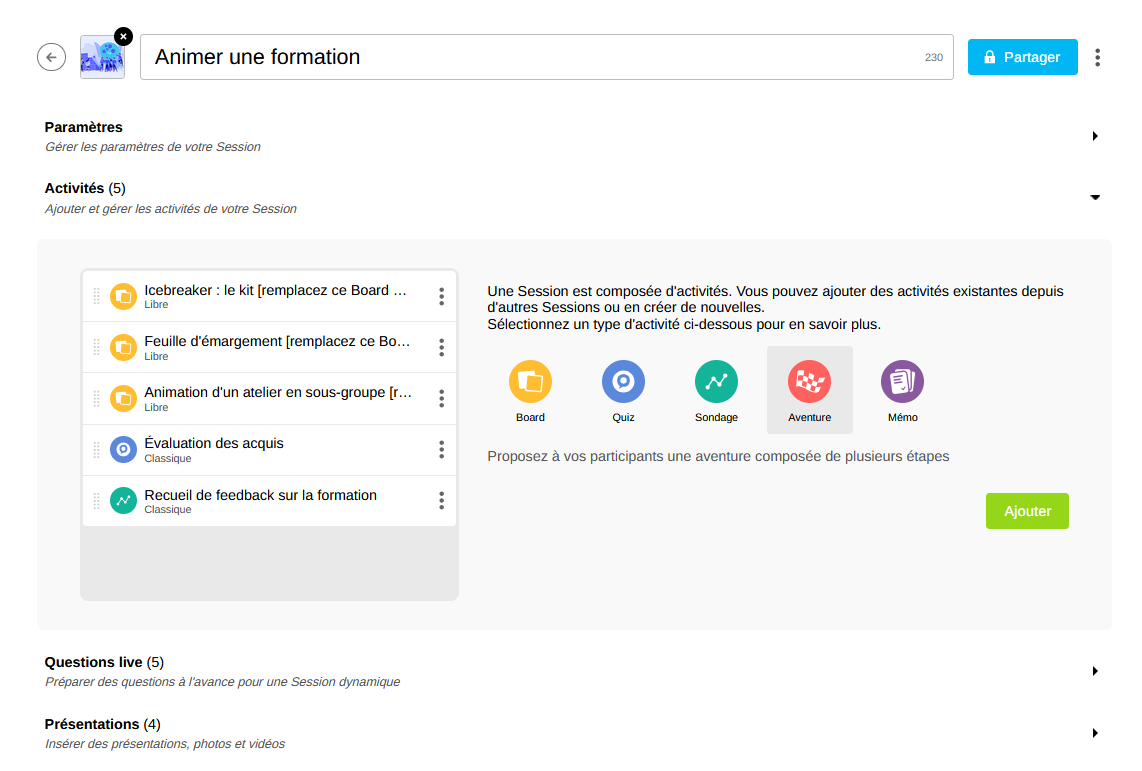
Task: Click the Partager button
Action: pyautogui.click(x=1022, y=57)
